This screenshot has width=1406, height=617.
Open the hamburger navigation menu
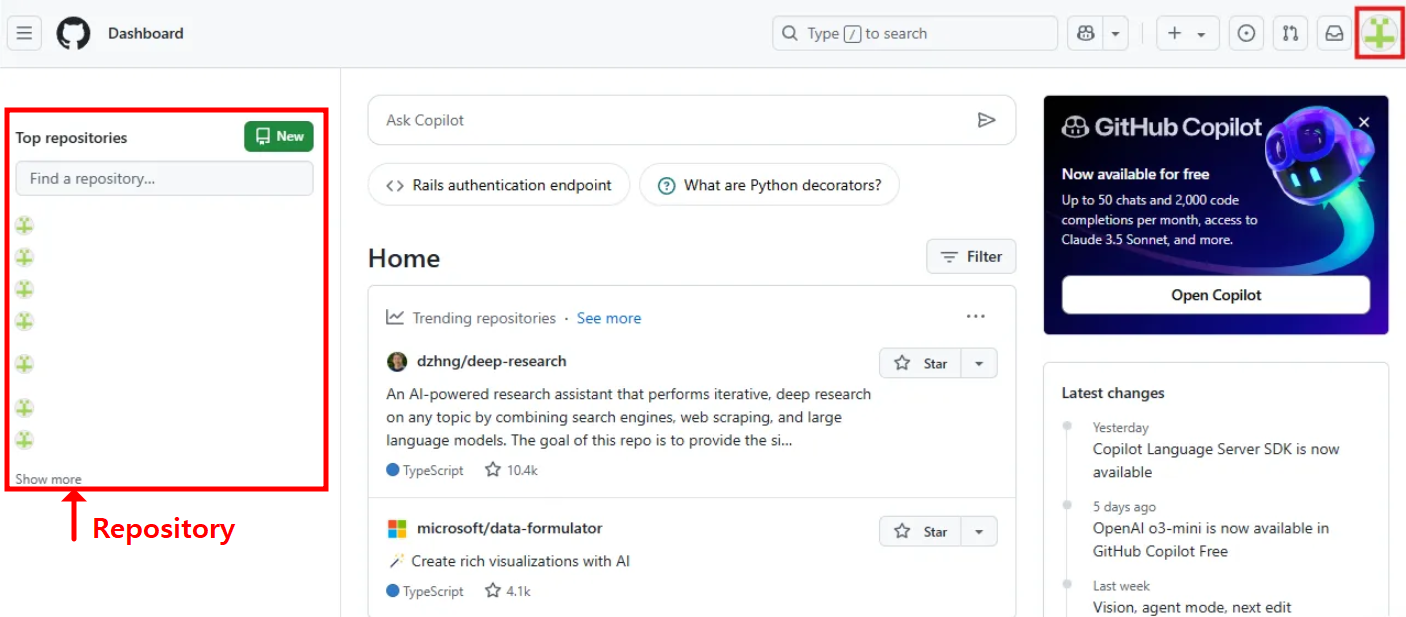click(25, 33)
